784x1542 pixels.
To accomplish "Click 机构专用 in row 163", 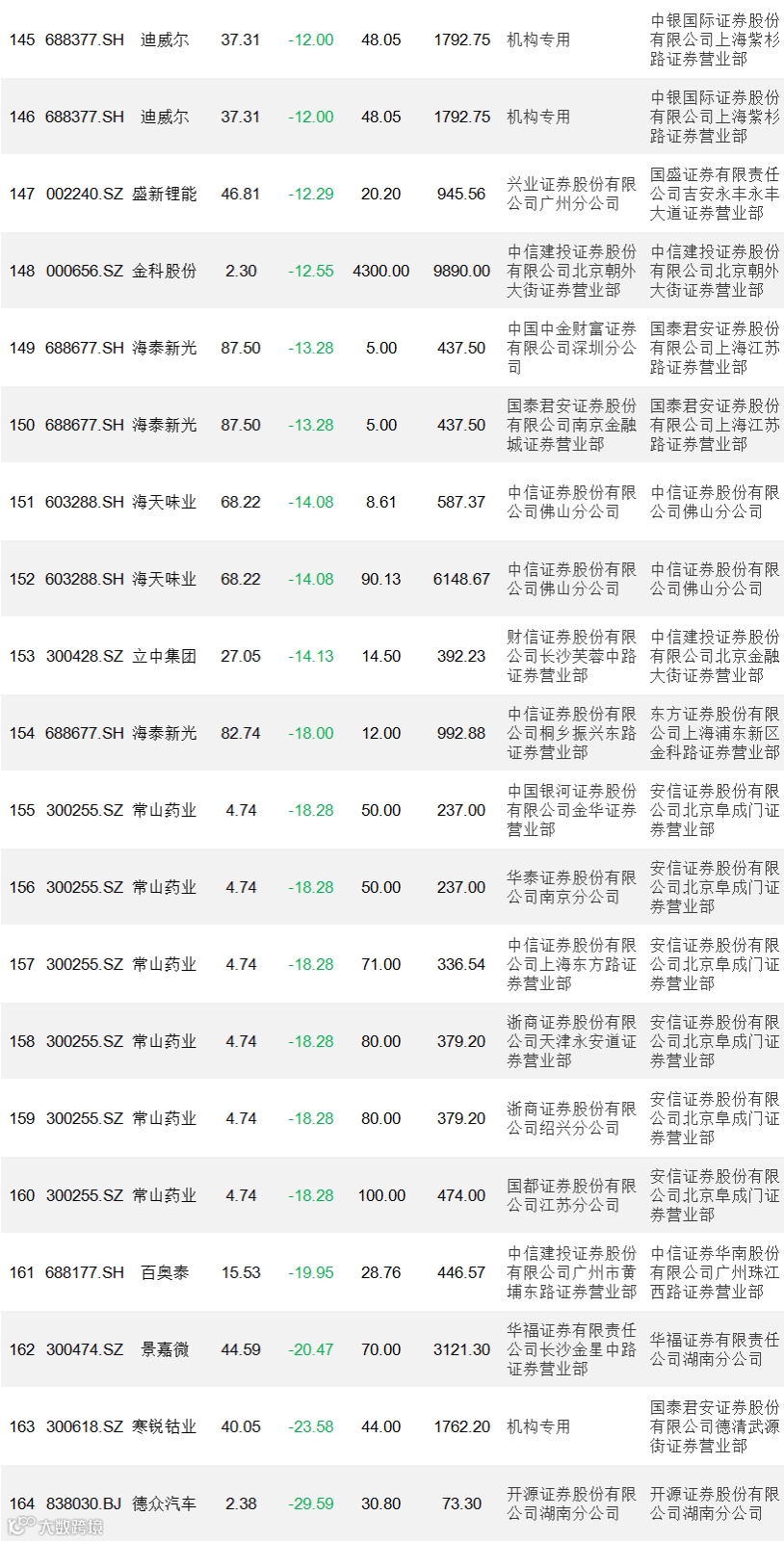I will [538, 1426].
